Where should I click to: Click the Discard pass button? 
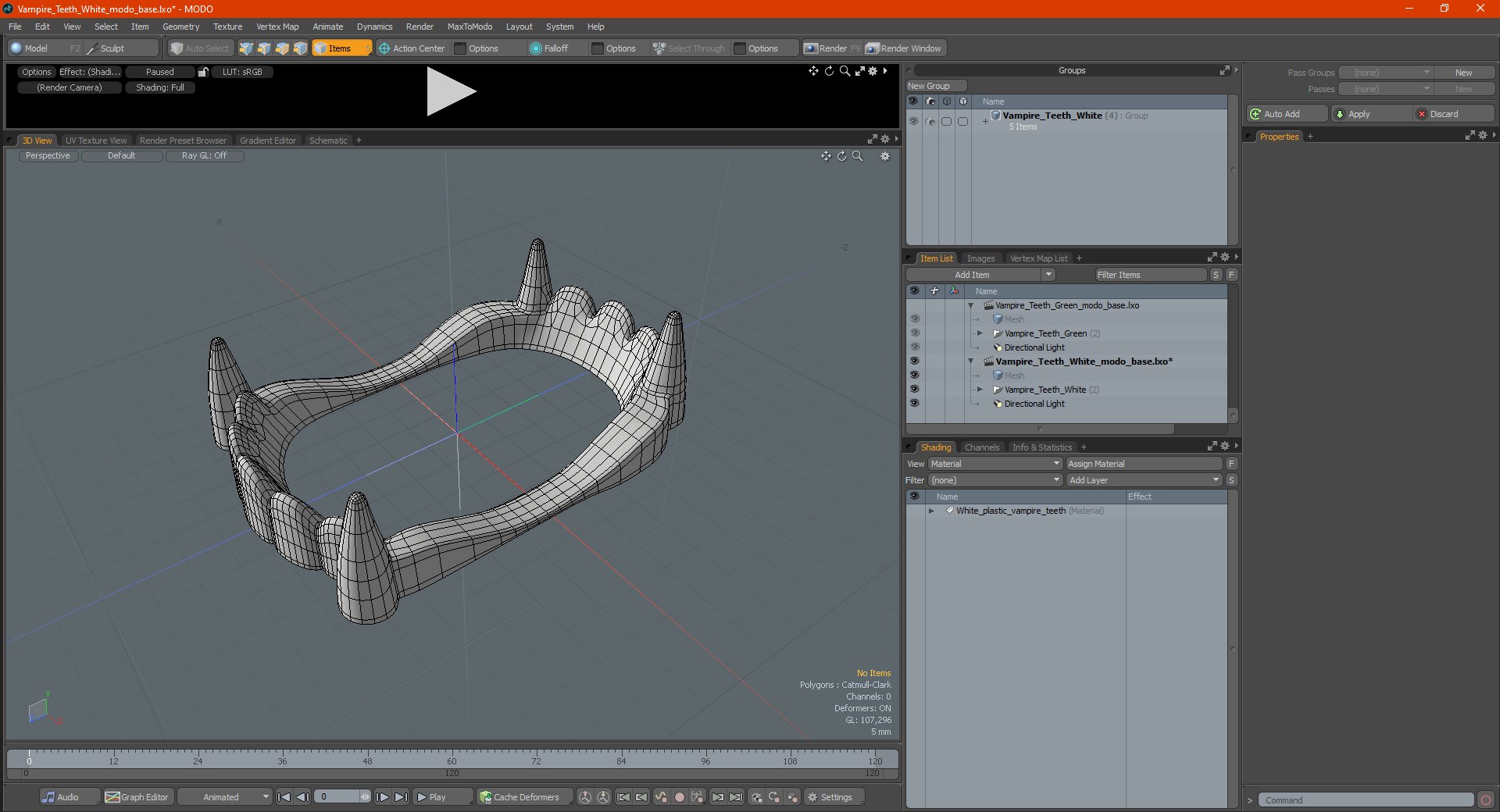pyautogui.click(x=1454, y=114)
